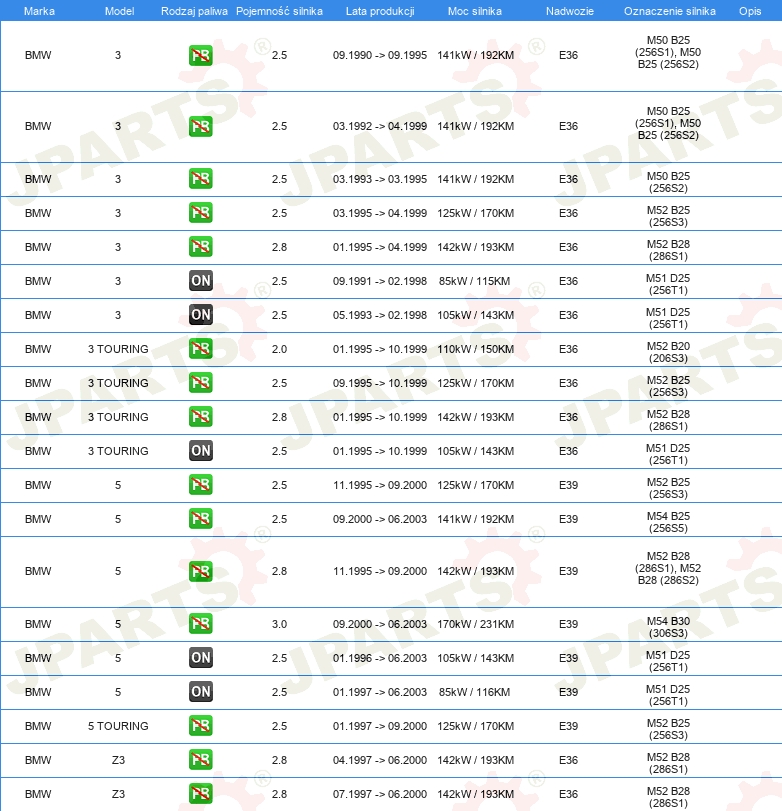Click the Rodzaj paliwa column header
The image size is (782, 811).
click(194, 11)
